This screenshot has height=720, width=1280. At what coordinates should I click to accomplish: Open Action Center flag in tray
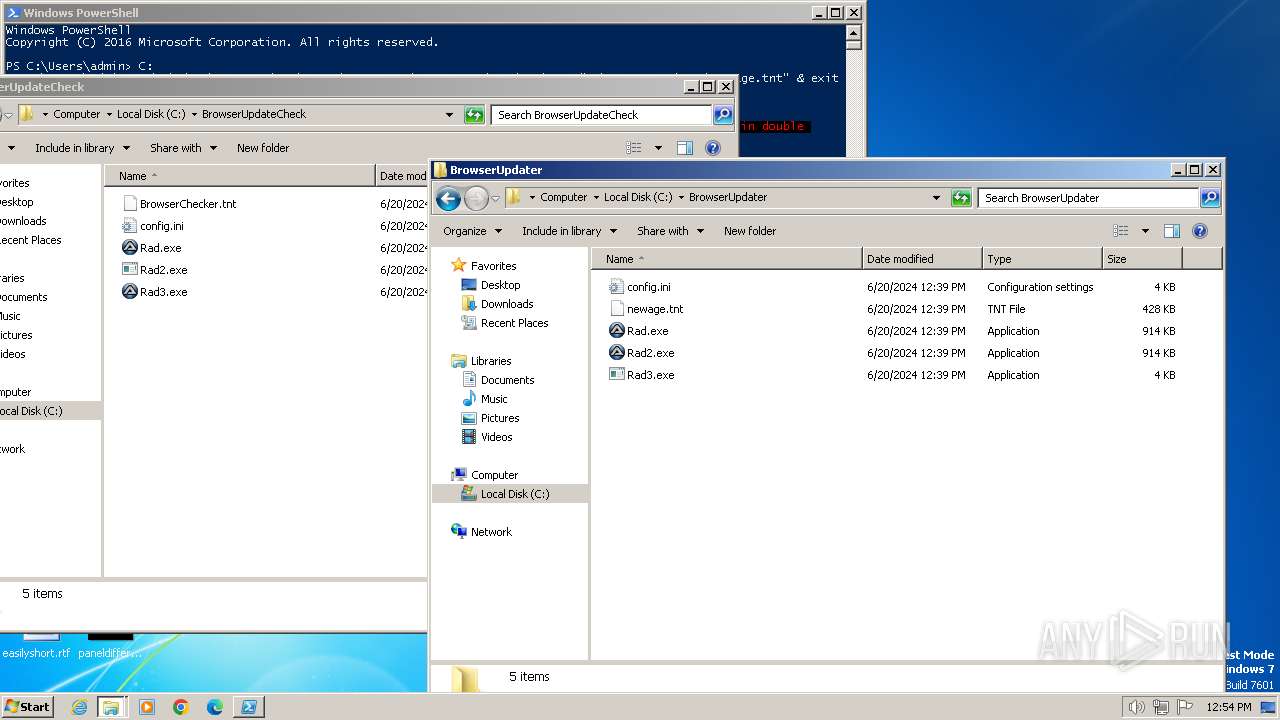[x=1185, y=707]
